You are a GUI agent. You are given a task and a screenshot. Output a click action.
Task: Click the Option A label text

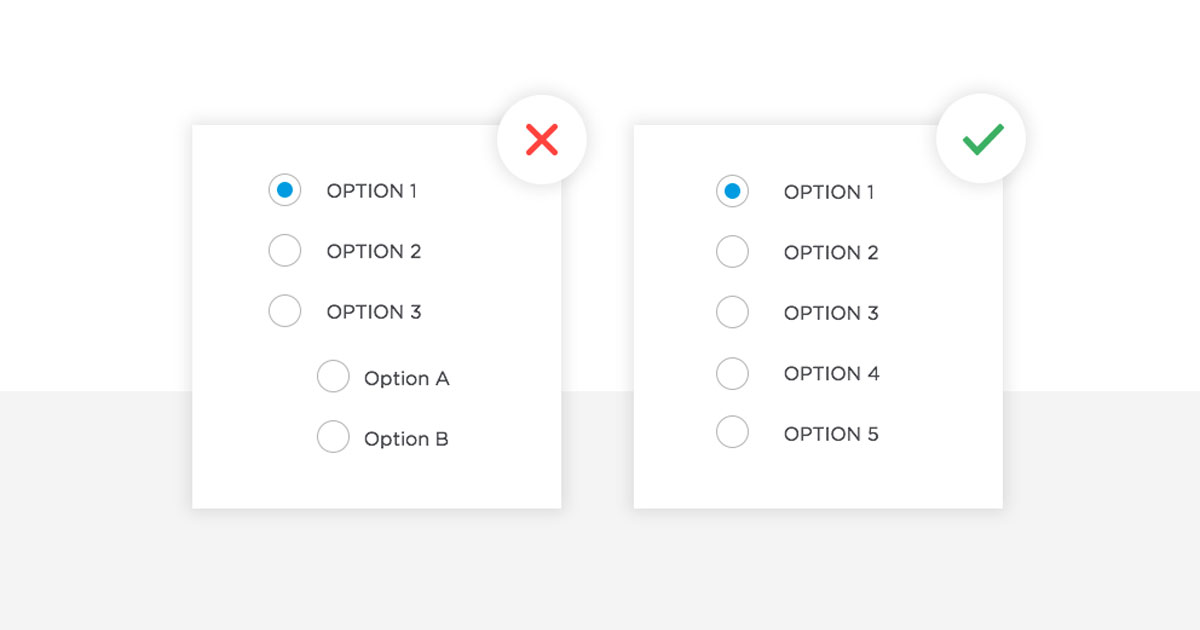pos(407,379)
